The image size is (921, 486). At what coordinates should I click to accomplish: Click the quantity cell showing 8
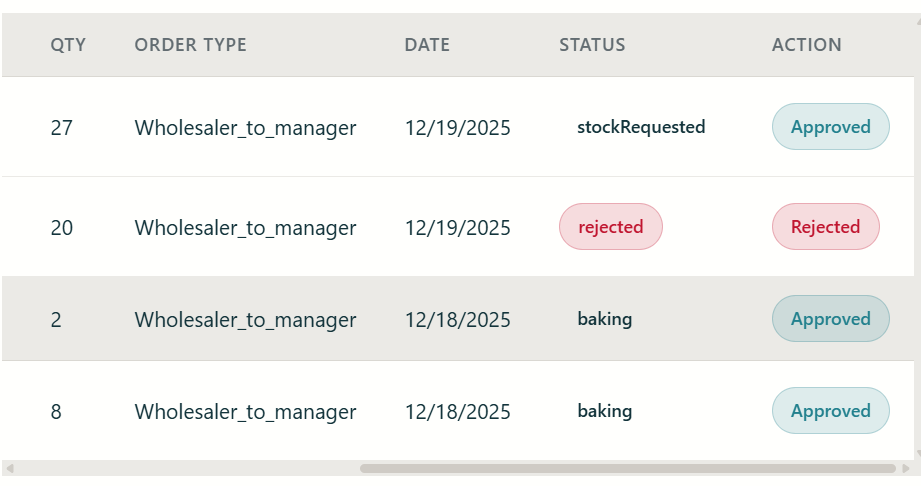coord(56,412)
